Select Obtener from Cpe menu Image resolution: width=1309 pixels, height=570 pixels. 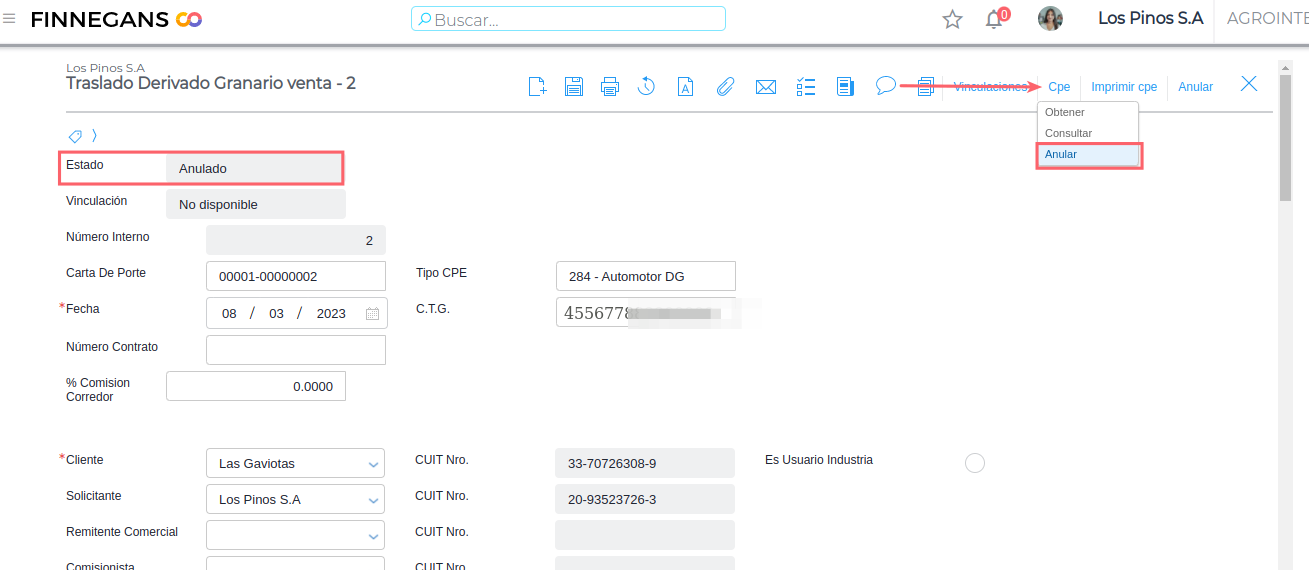tap(1088, 112)
